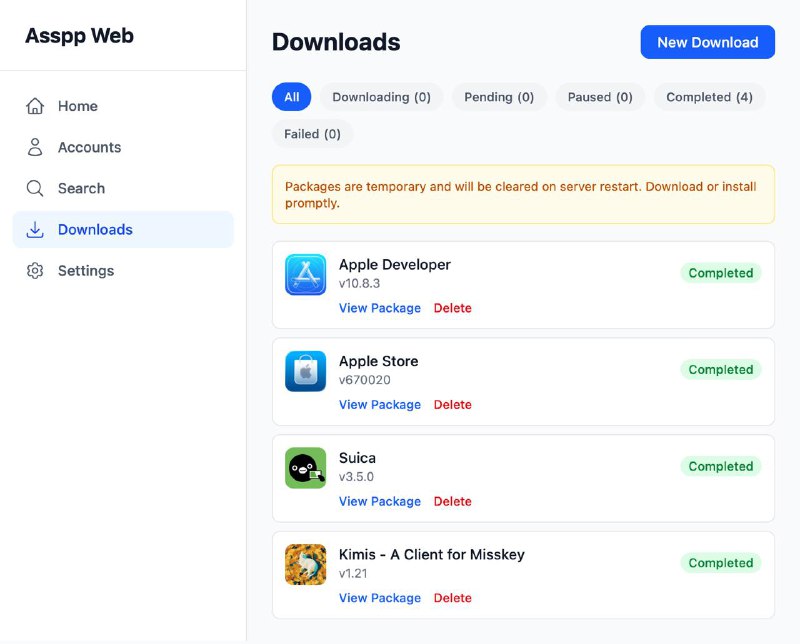Click the Suica app icon
This screenshot has width=800, height=644.
coord(305,467)
